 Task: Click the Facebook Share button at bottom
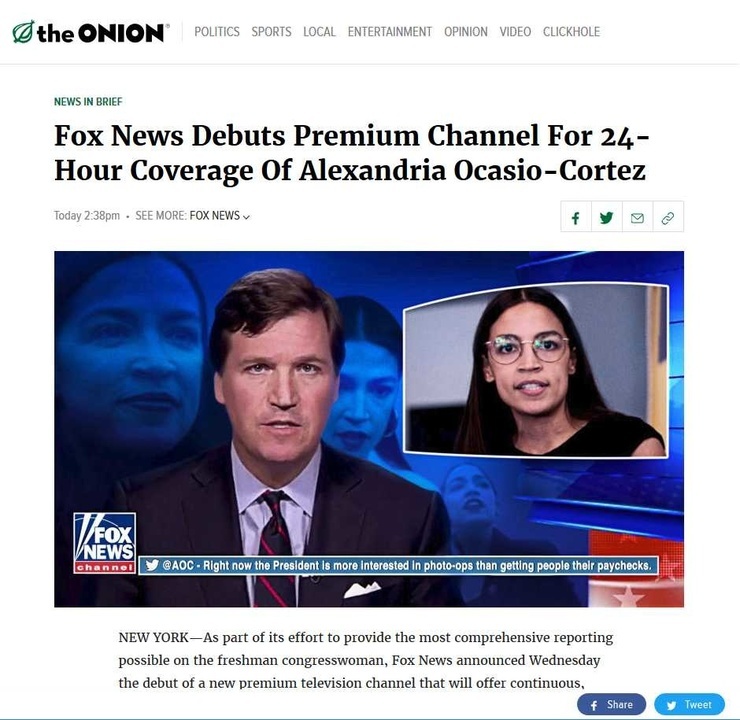point(611,704)
